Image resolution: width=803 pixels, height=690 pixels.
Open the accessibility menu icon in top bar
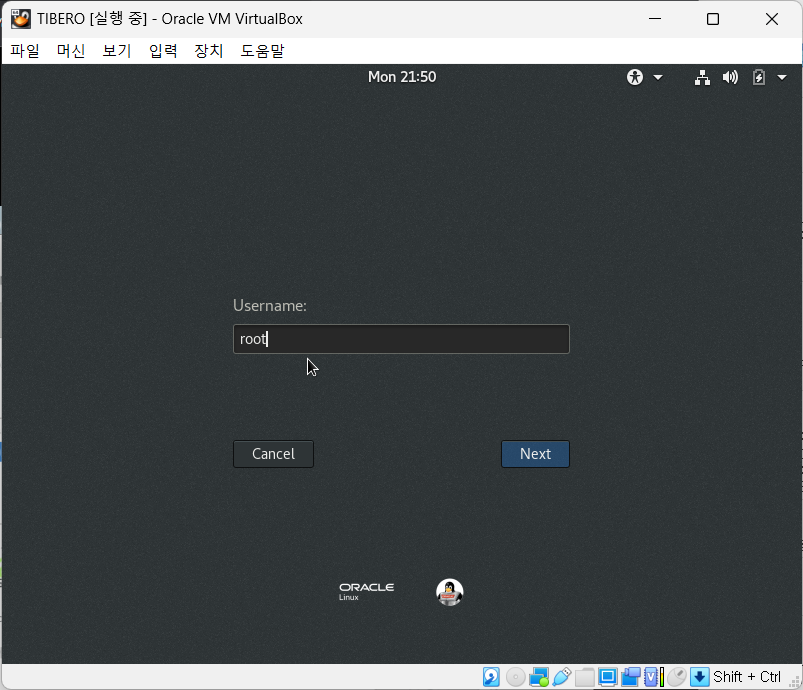click(x=635, y=77)
